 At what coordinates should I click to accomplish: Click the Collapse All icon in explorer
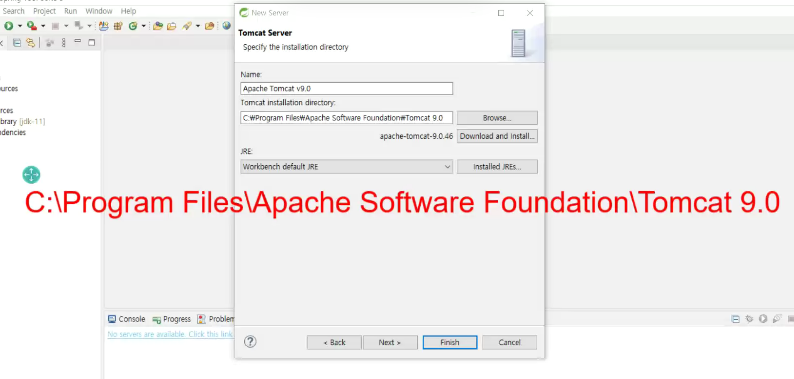pos(17,43)
